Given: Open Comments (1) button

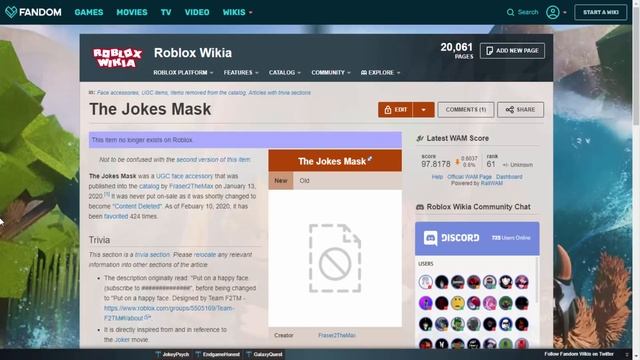Looking at the screenshot, I should coord(466,110).
